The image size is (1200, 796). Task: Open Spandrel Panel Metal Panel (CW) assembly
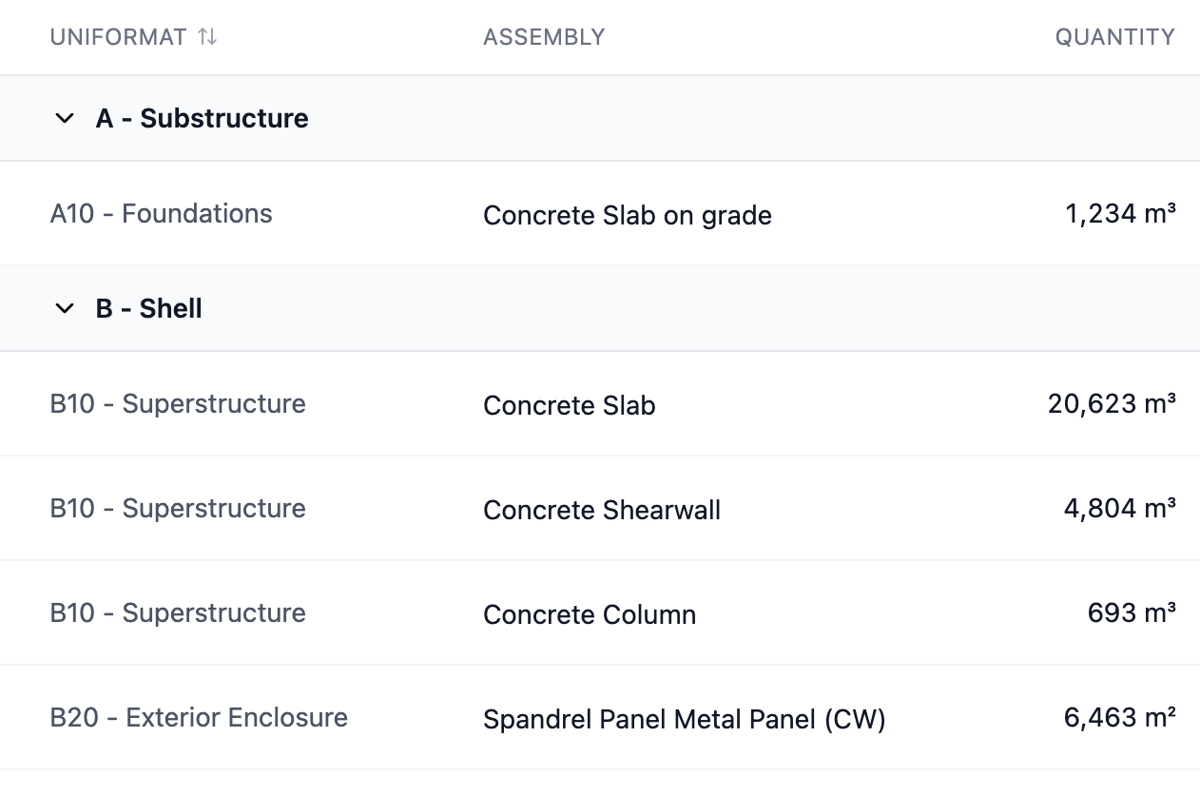[x=684, y=719]
